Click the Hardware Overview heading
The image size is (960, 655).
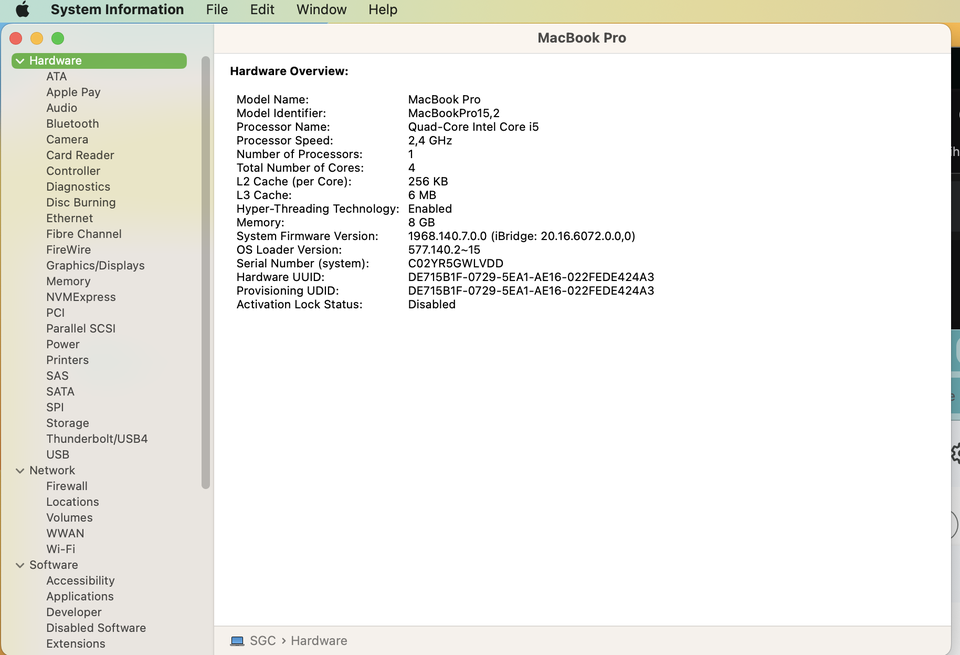point(289,71)
